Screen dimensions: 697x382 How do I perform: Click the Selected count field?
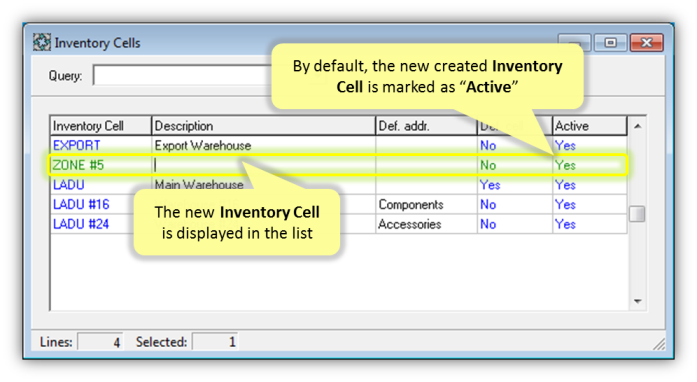215,342
